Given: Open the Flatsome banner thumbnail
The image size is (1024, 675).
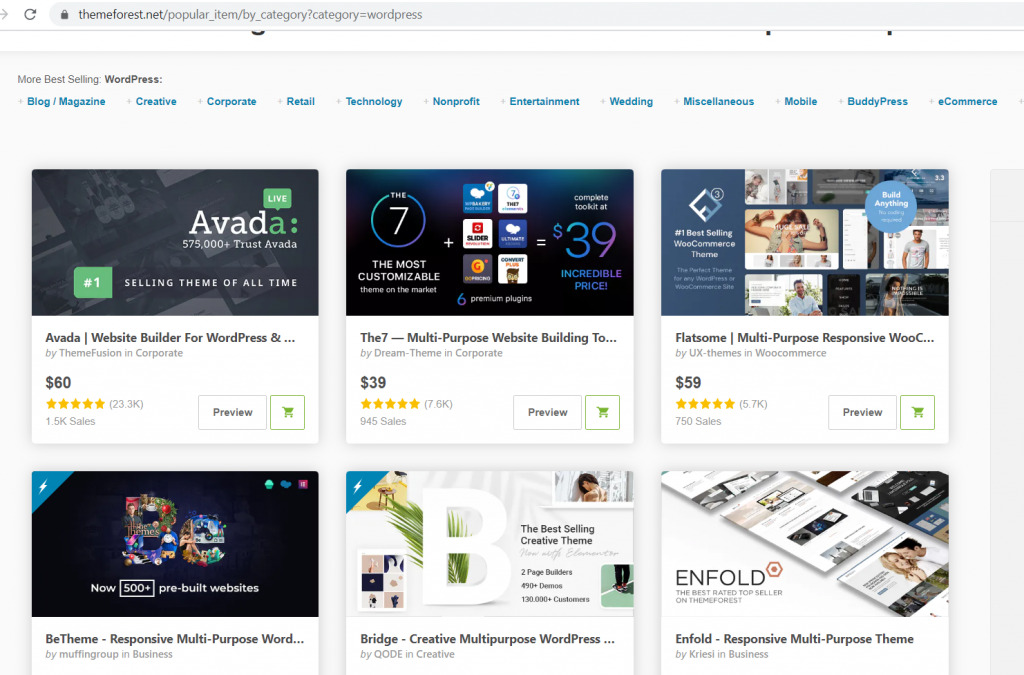Looking at the screenshot, I should coord(805,243).
